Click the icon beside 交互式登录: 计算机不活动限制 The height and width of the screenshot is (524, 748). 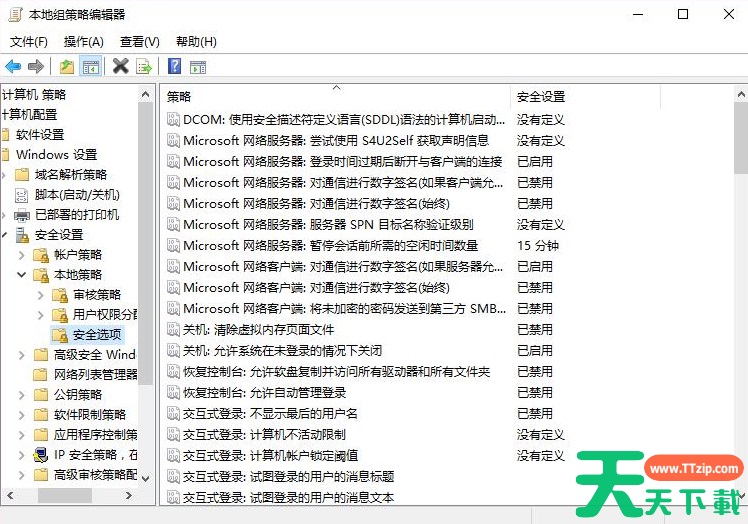point(173,434)
